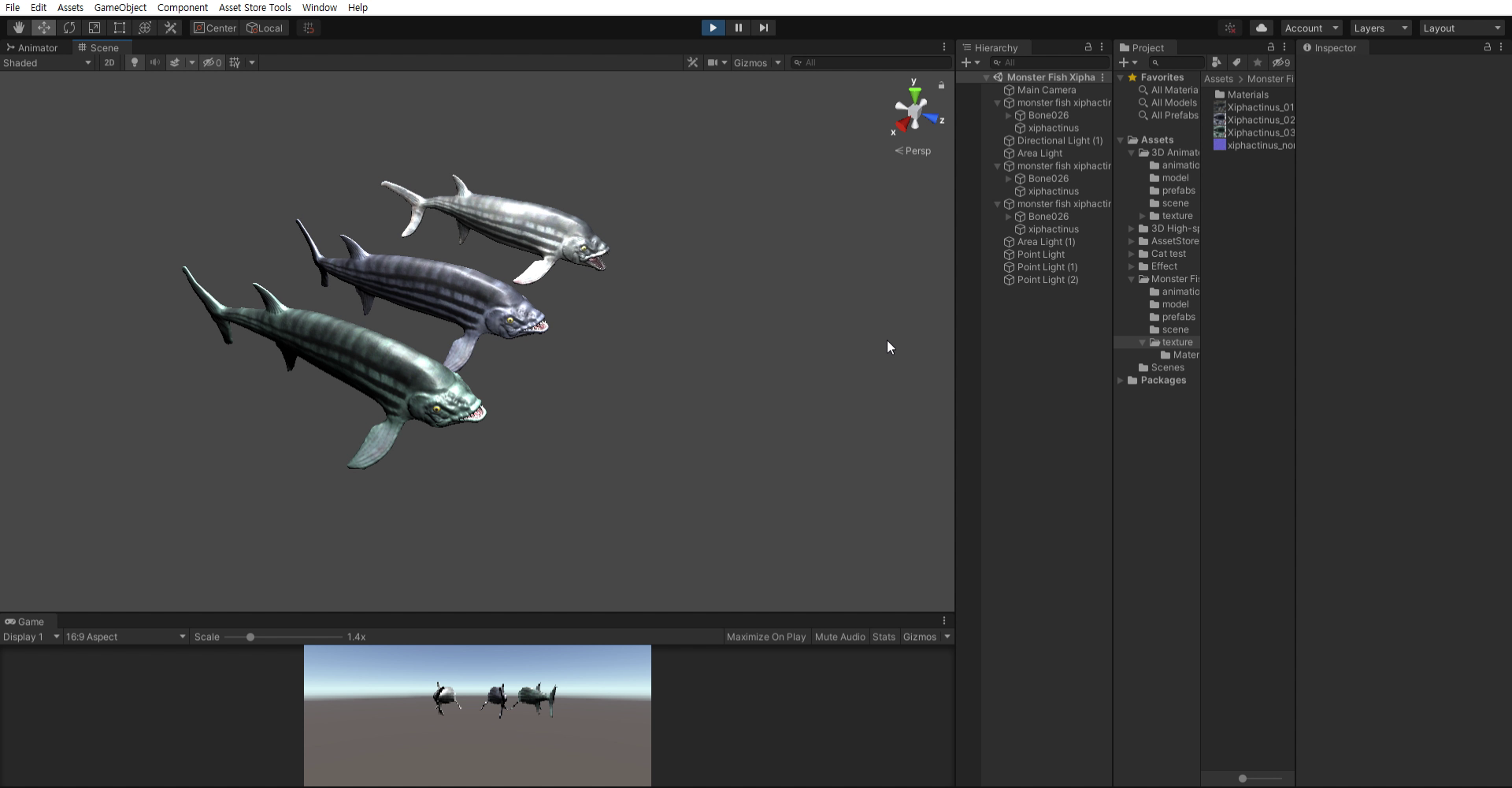Image resolution: width=1512 pixels, height=788 pixels.
Task: Open the Component menu
Action: click(x=182, y=7)
